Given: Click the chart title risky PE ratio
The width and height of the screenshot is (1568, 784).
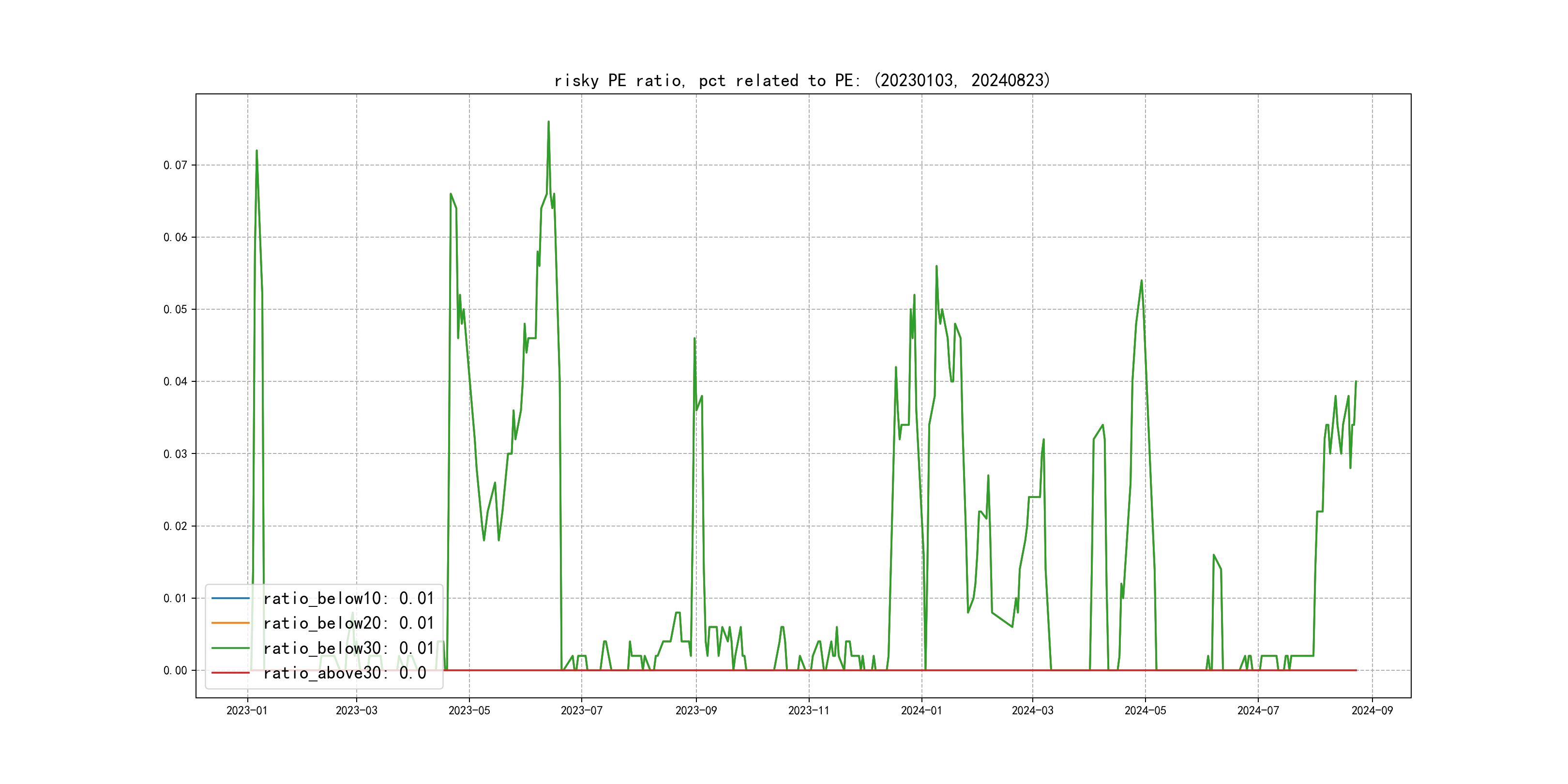Looking at the screenshot, I should point(801,80).
